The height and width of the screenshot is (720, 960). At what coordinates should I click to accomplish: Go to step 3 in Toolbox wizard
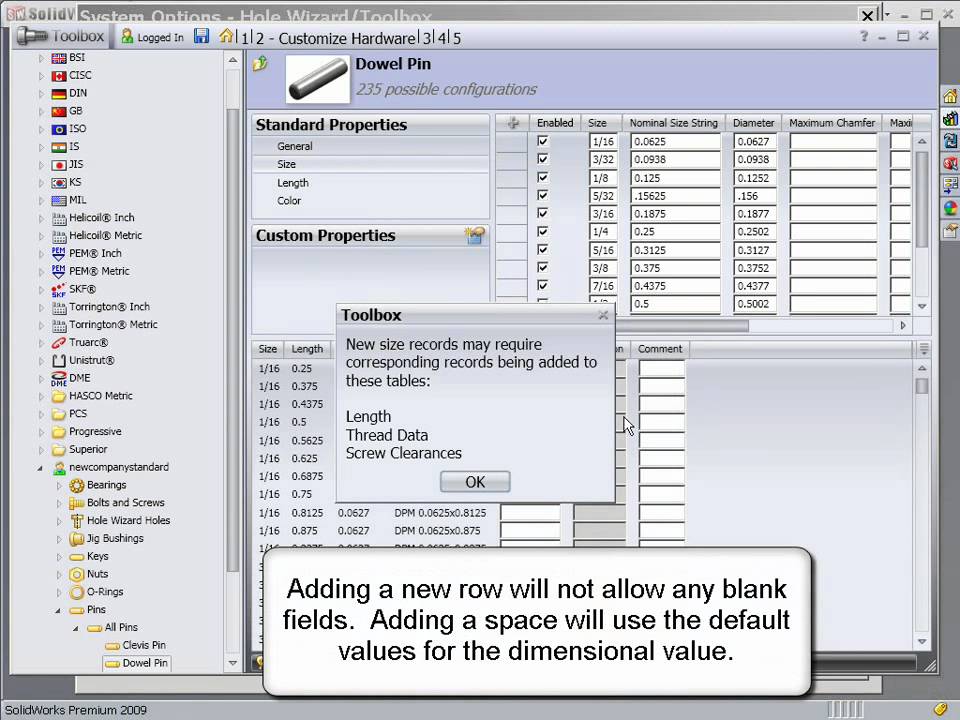point(427,39)
